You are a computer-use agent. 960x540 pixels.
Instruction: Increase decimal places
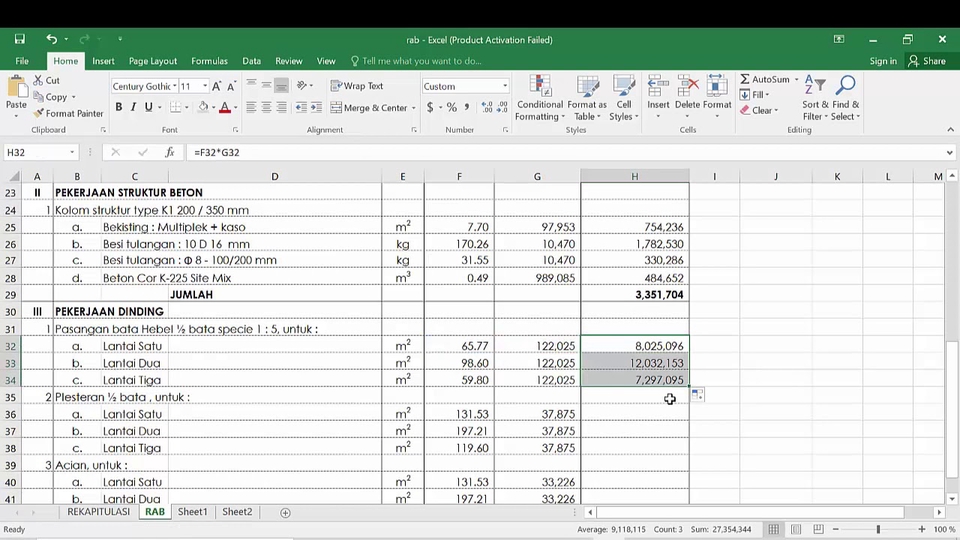point(487,108)
